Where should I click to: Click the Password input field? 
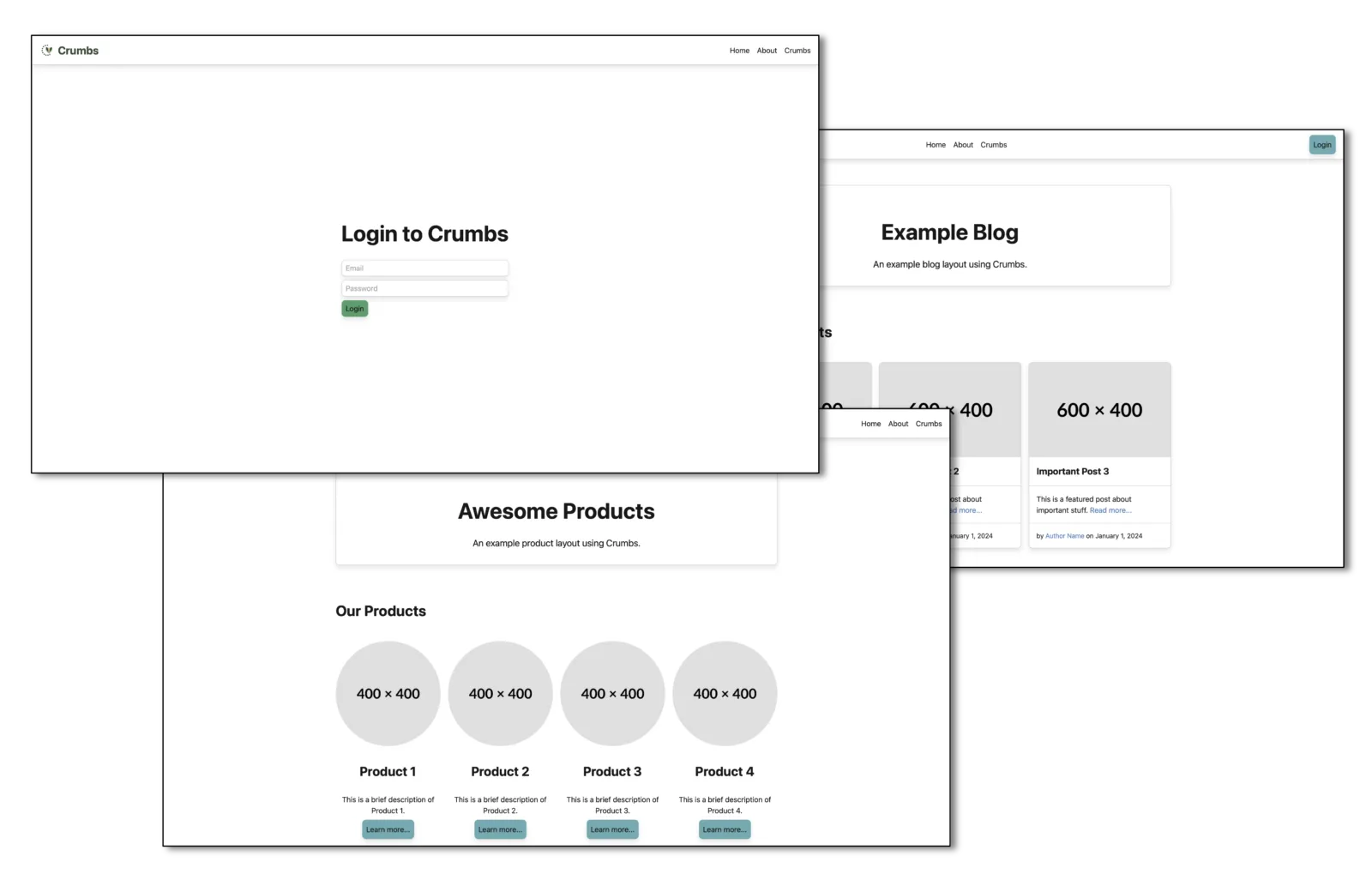[x=424, y=288]
